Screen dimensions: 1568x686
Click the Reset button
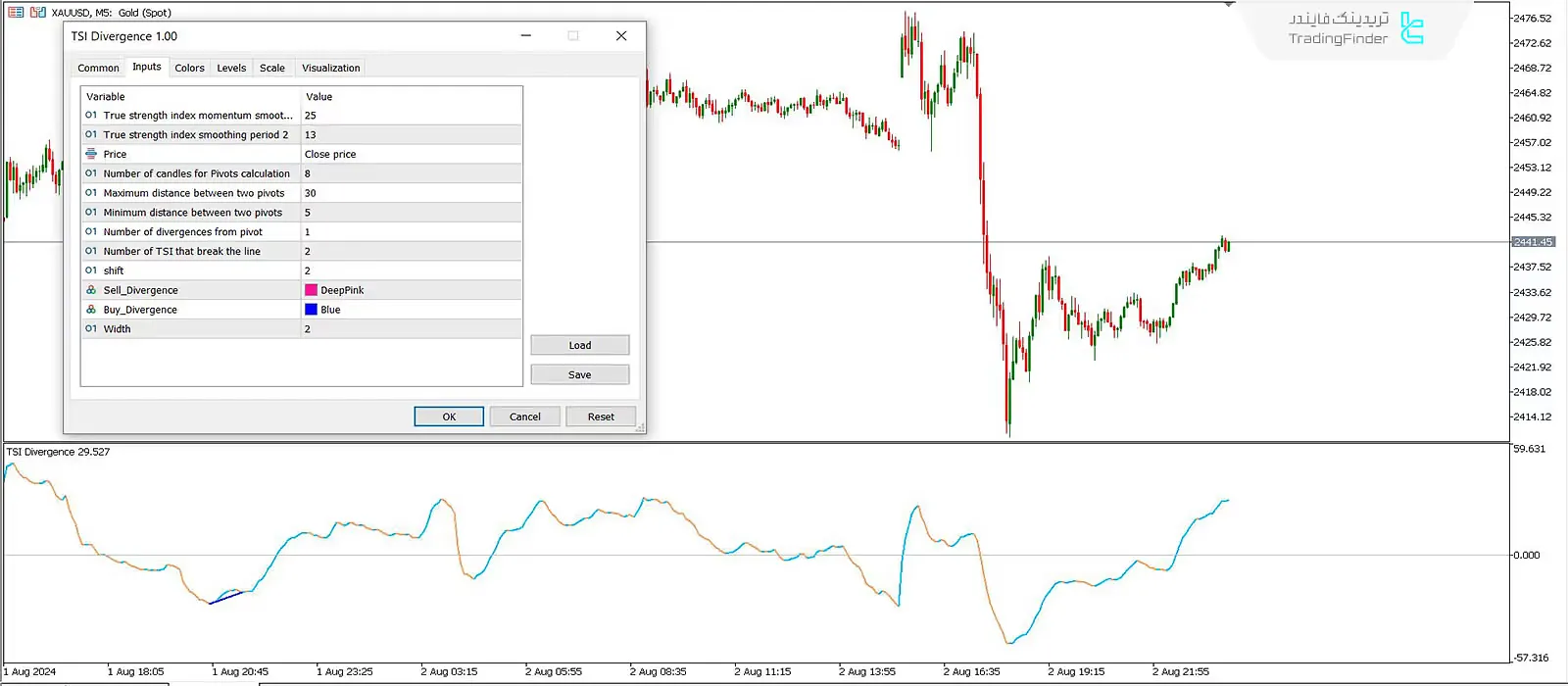click(x=601, y=416)
